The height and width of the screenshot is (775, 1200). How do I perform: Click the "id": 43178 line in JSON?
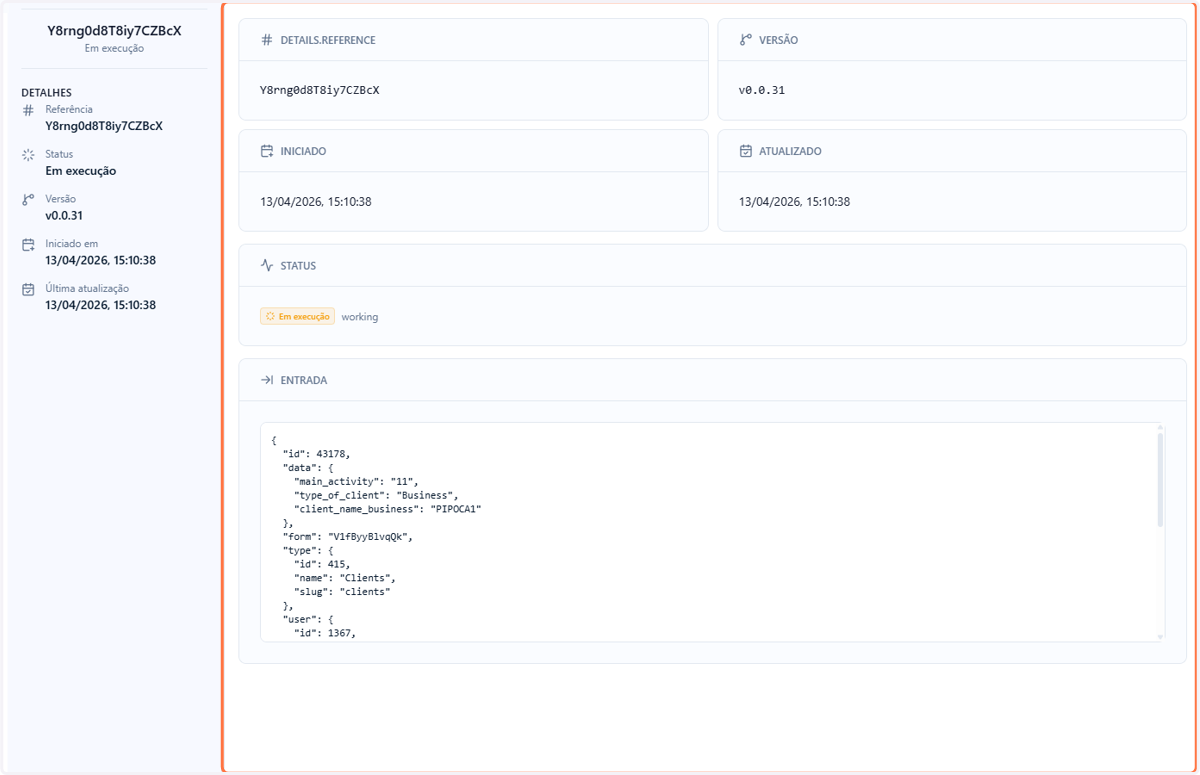coord(317,454)
